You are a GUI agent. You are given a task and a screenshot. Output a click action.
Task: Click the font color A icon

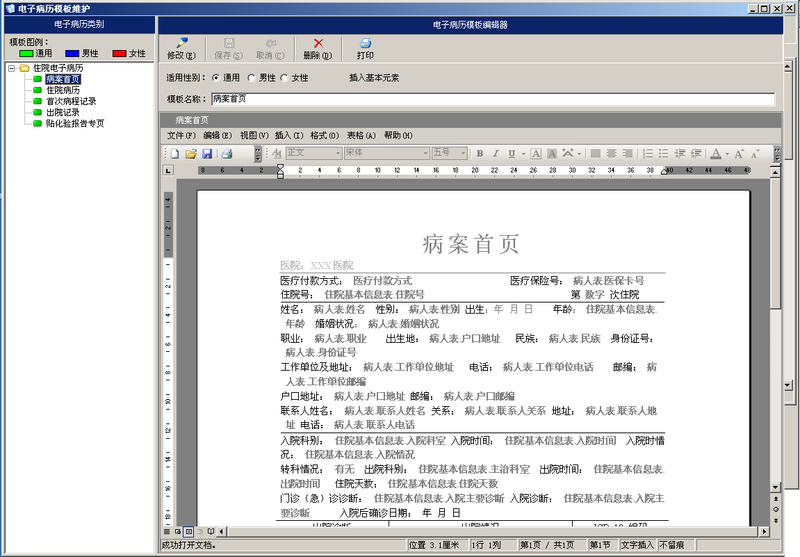coord(716,153)
